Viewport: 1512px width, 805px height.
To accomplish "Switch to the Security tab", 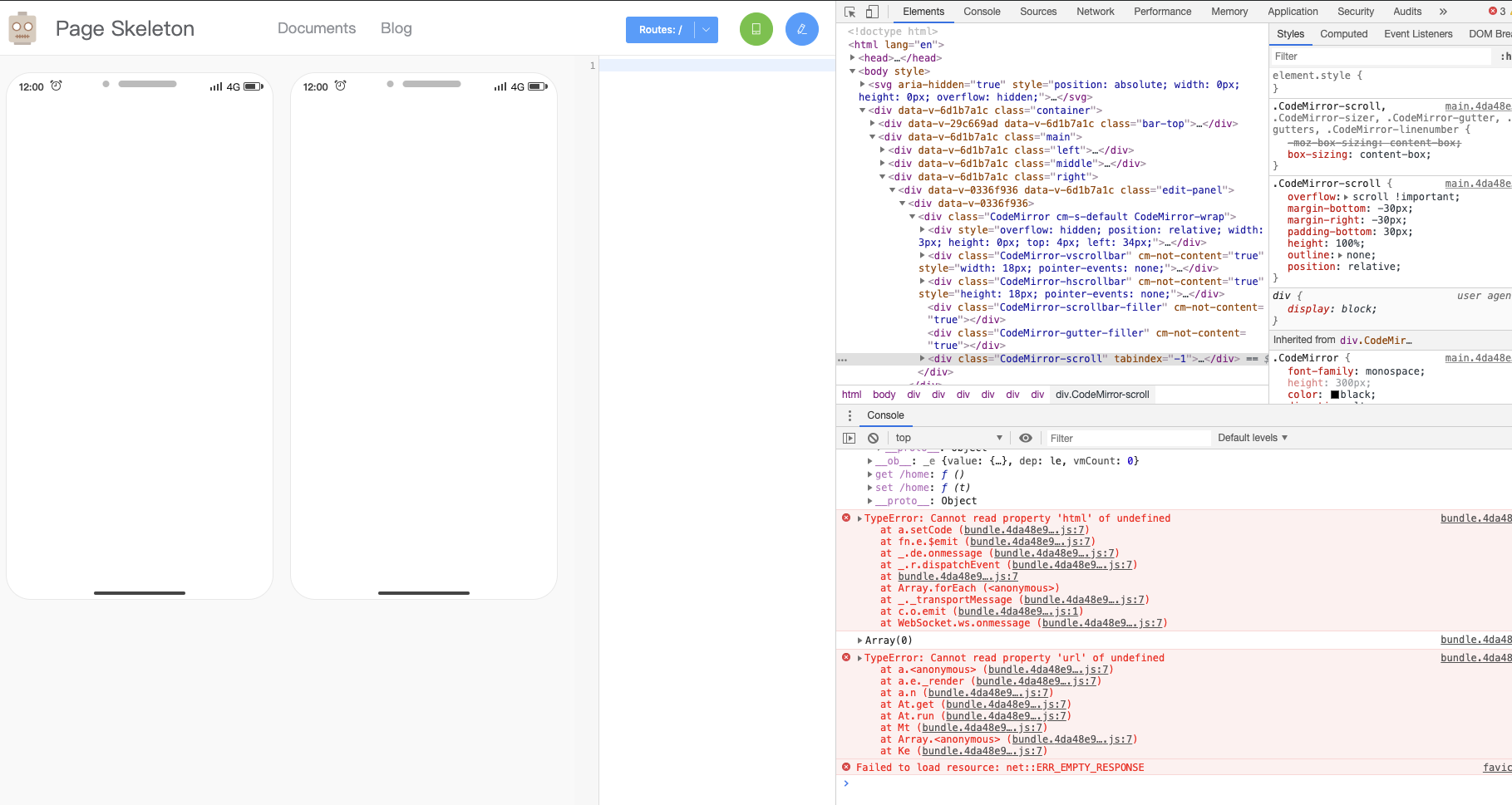I will tap(1356, 12).
